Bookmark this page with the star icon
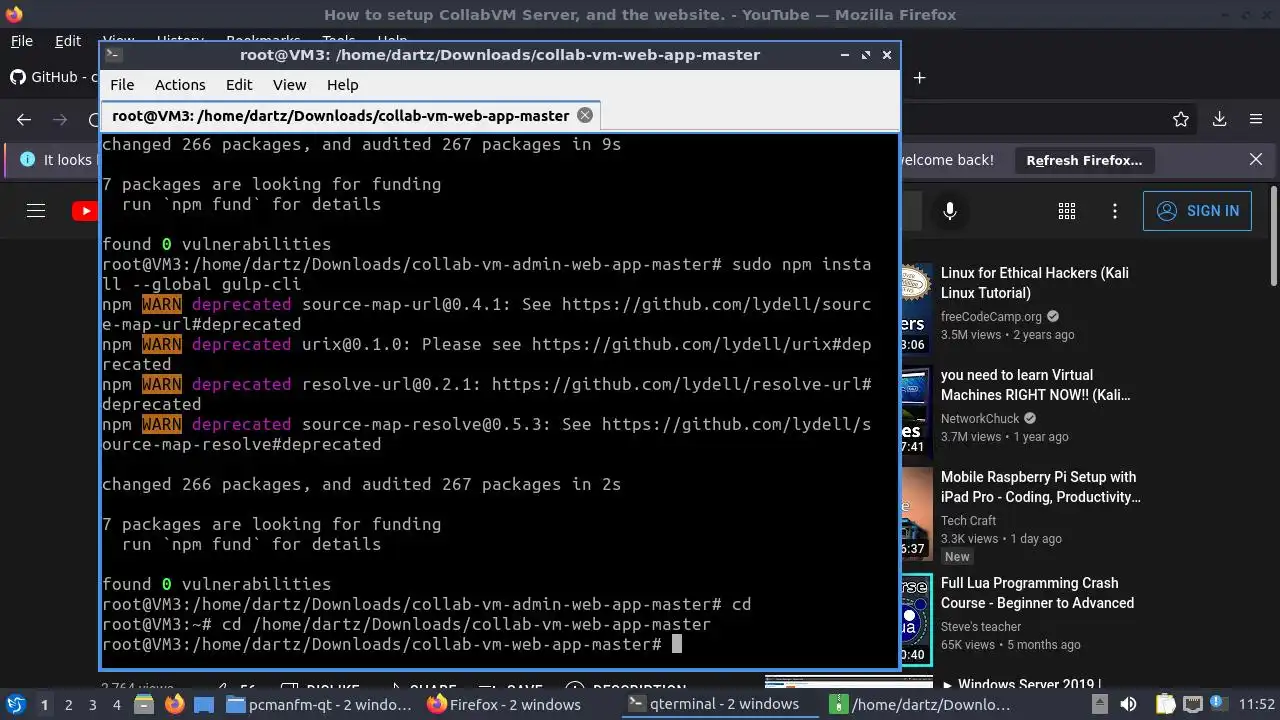Screen dimensions: 1280x720 point(1181,119)
